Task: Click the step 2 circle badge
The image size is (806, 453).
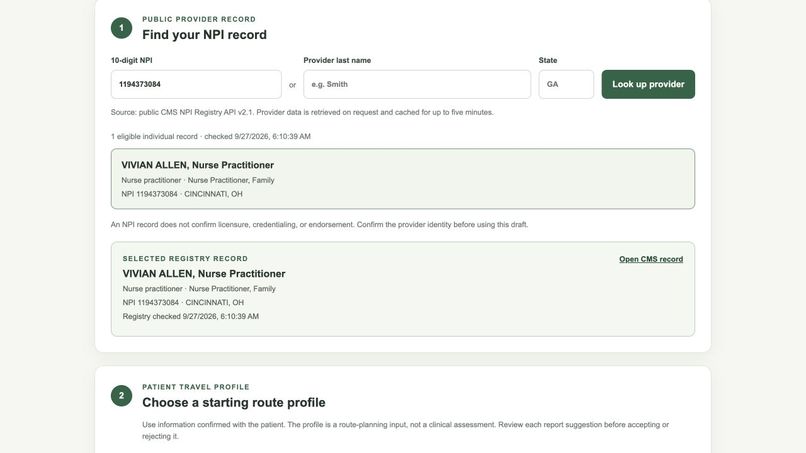Action: 121,395
